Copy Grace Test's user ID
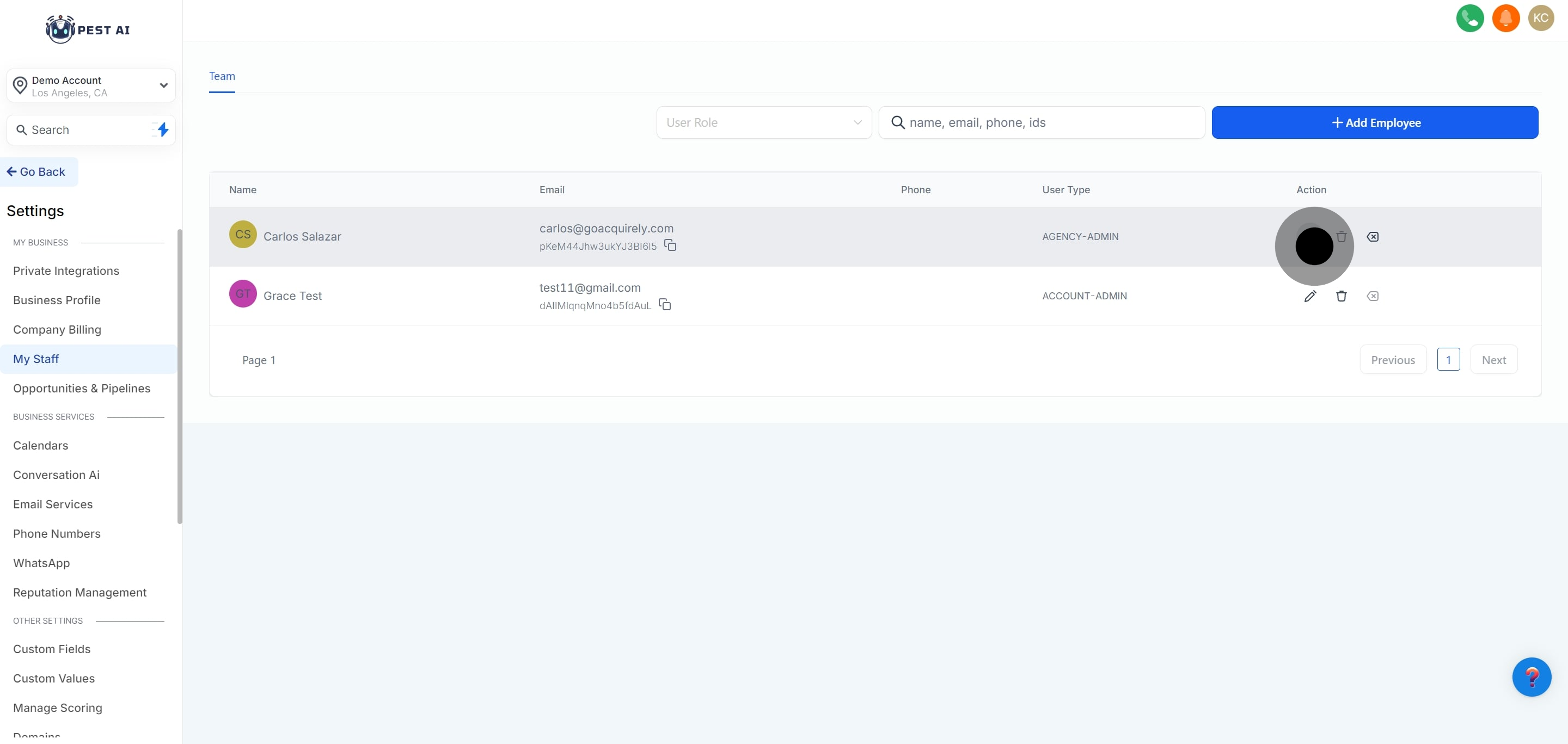1568x744 pixels. tap(665, 304)
